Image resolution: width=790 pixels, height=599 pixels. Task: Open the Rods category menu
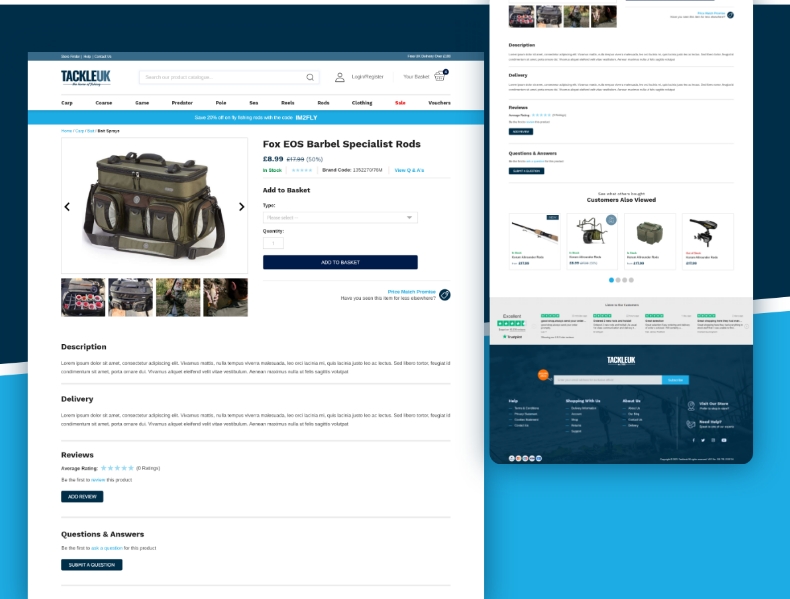tap(323, 103)
